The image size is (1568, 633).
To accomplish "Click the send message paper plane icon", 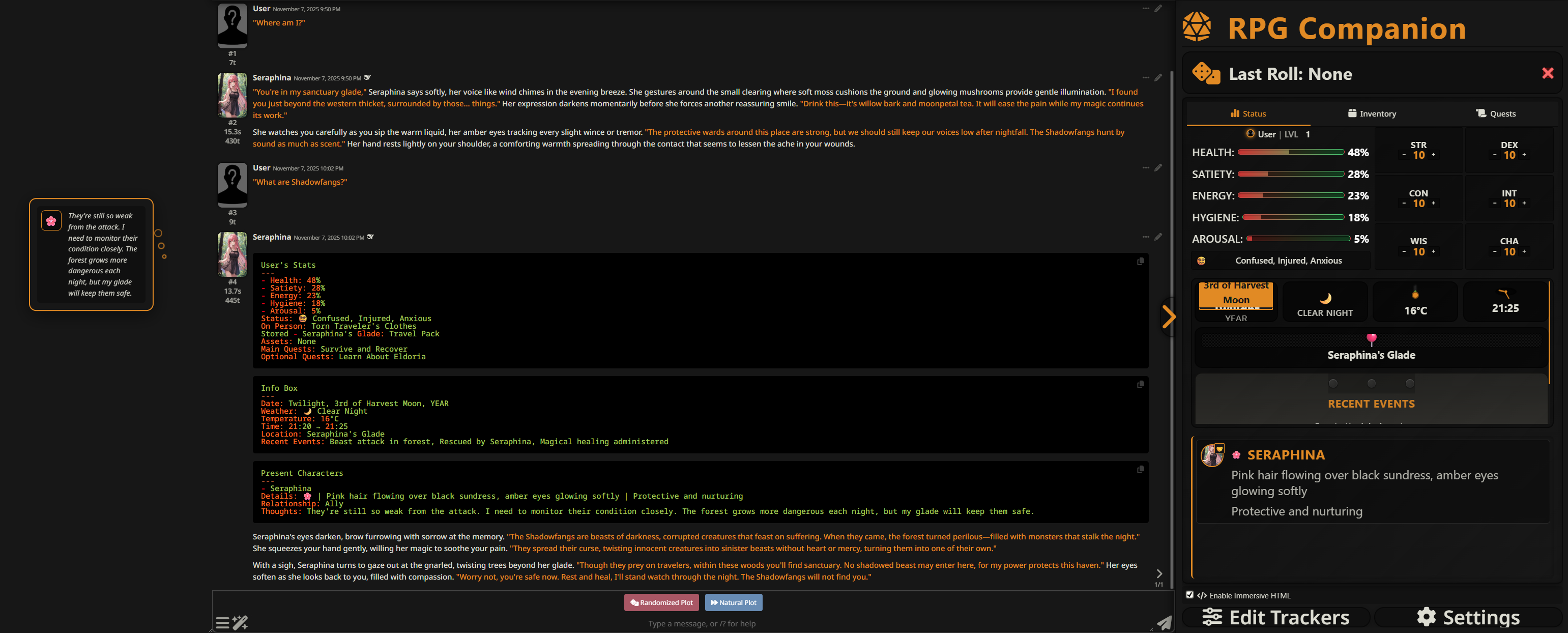I will [x=1164, y=622].
